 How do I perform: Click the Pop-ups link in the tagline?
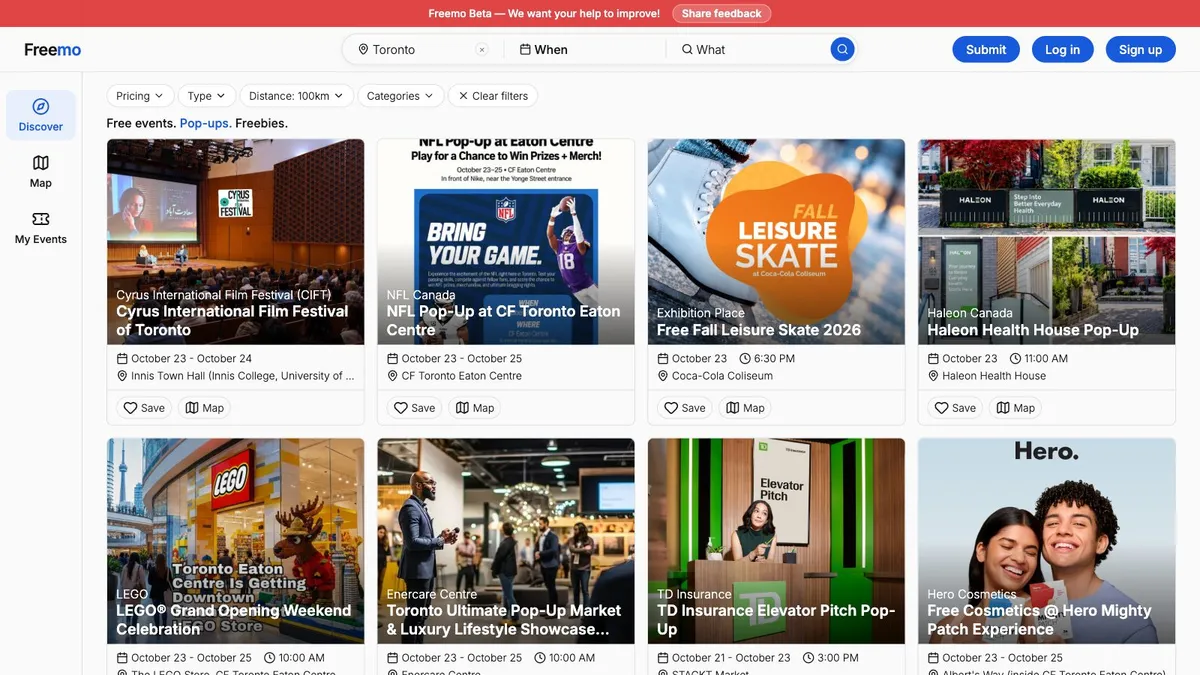pos(206,123)
